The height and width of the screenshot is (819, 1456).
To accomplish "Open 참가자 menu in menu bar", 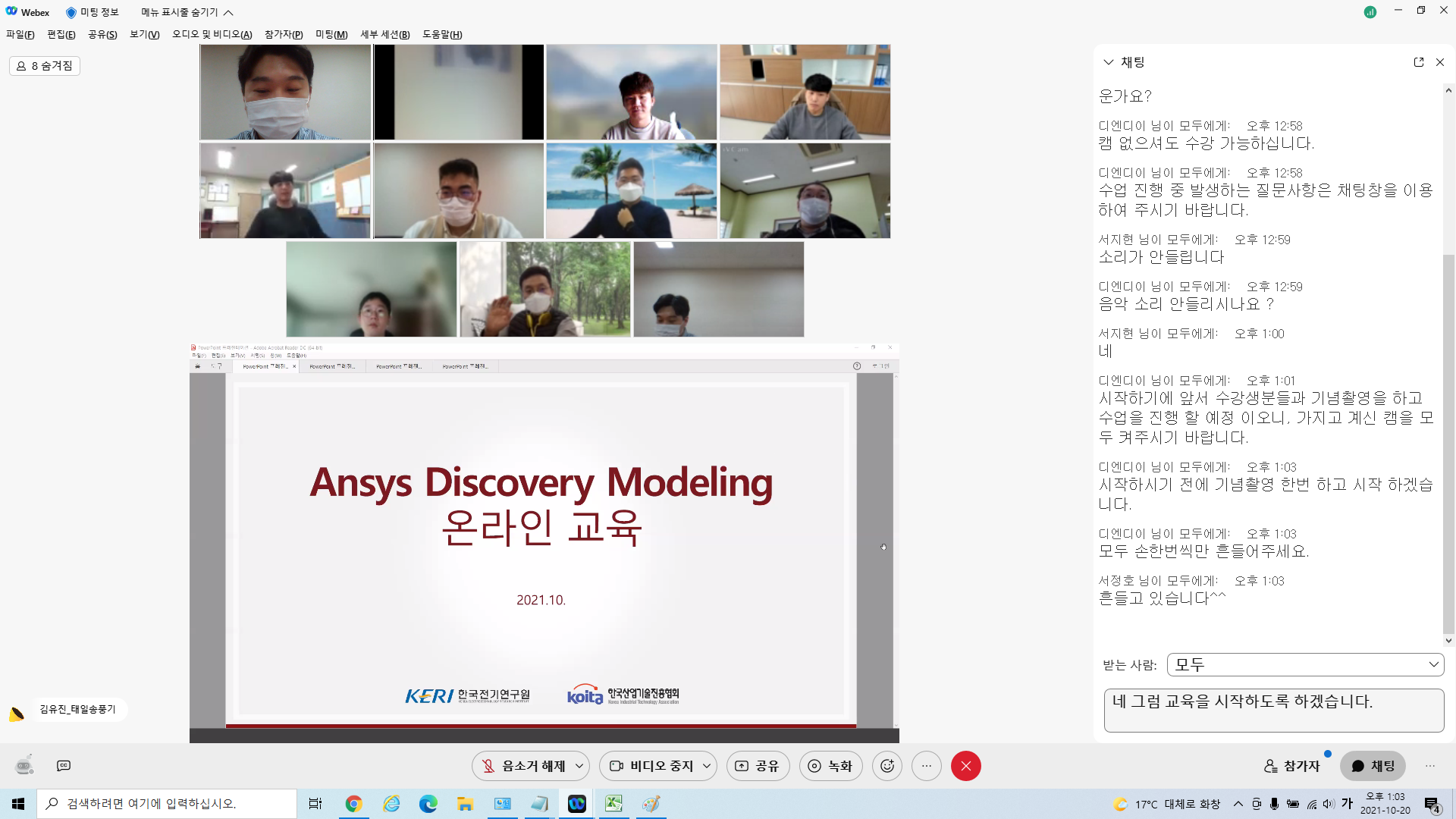I will (284, 35).
